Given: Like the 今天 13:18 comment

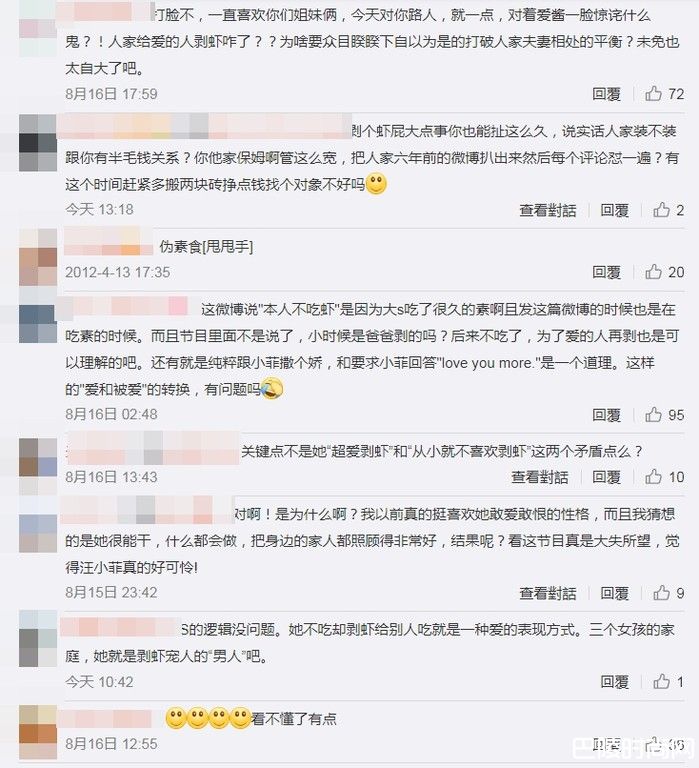Looking at the screenshot, I should coord(661,210).
